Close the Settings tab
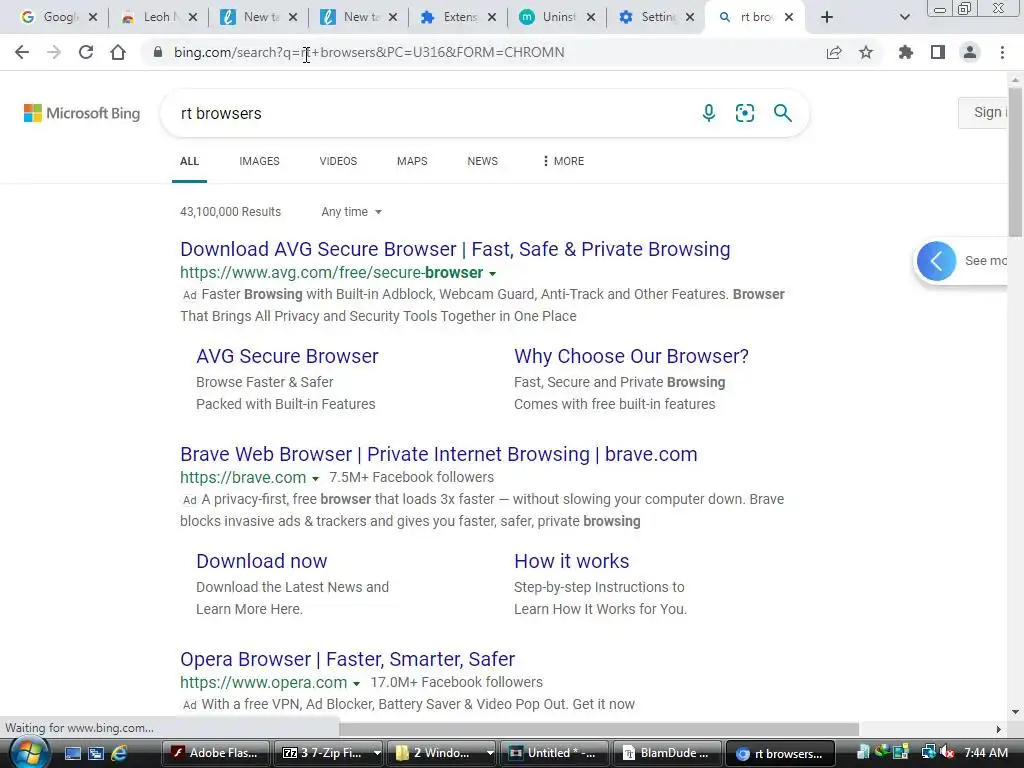1024x768 pixels. (x=690, y=17)
